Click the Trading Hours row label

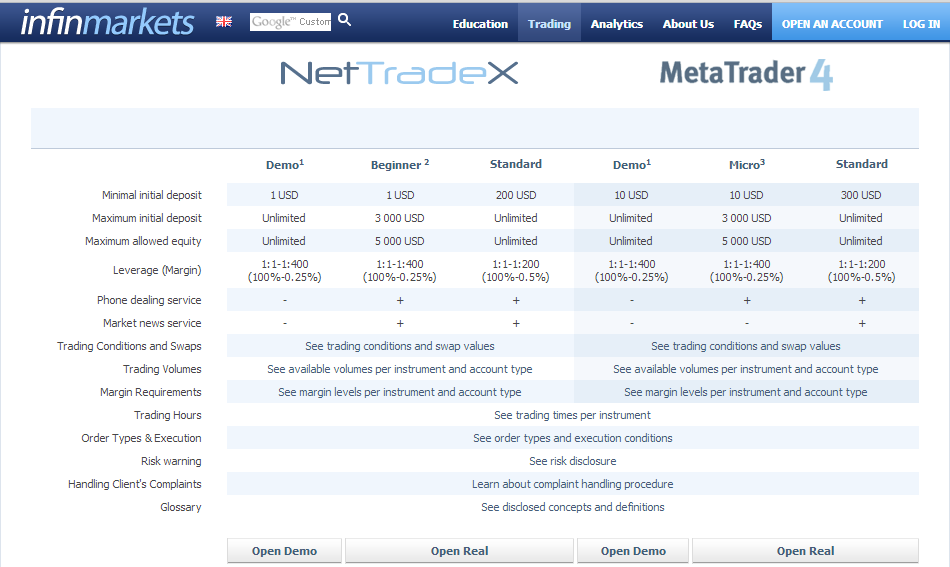pyautogui.click(x=167, y=415)
